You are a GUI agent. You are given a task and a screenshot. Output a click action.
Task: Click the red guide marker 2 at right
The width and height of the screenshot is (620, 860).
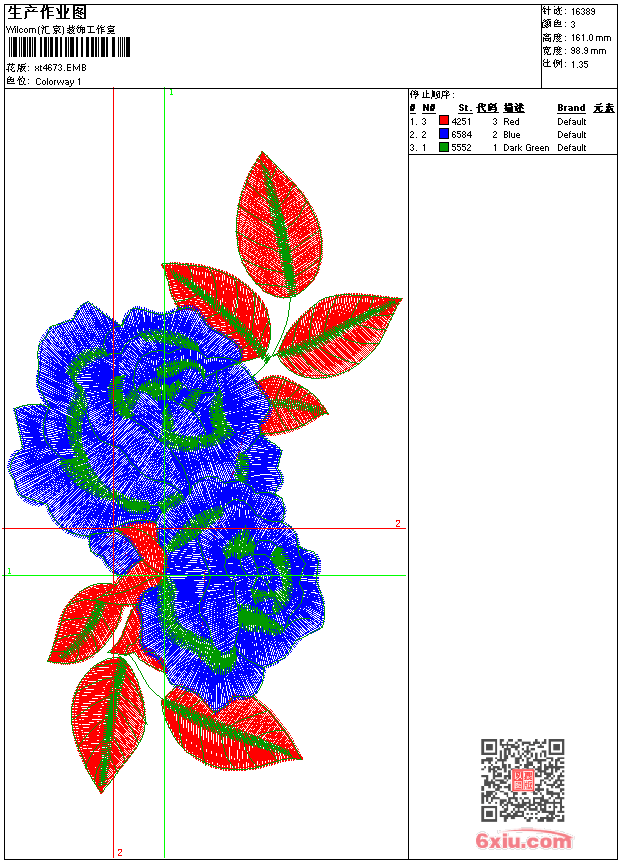[x=398, y=523]
